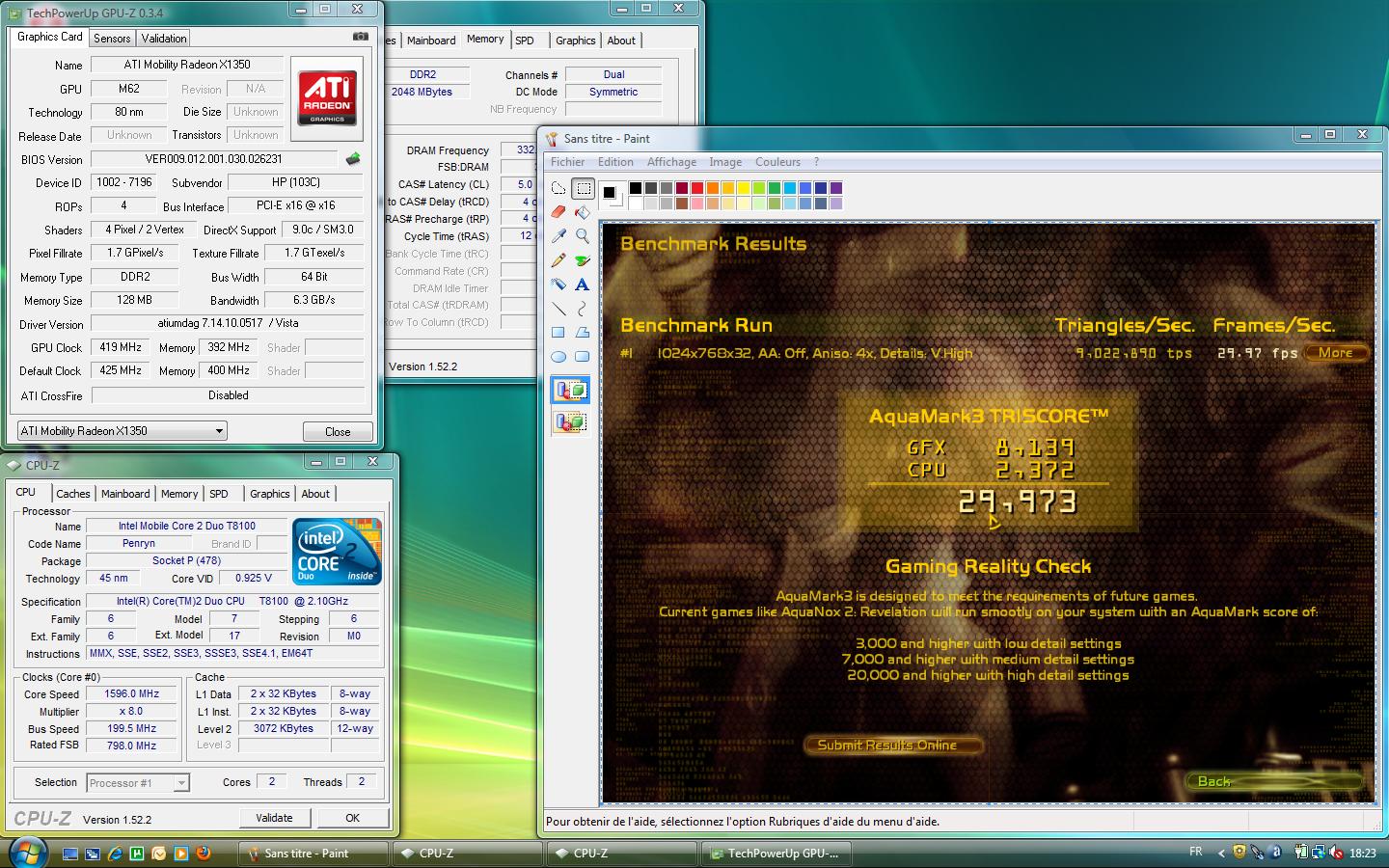Activate the Magnifier tool in Paint
The height and width of the screenshot is (868, 1389).
tap(583, 236)
